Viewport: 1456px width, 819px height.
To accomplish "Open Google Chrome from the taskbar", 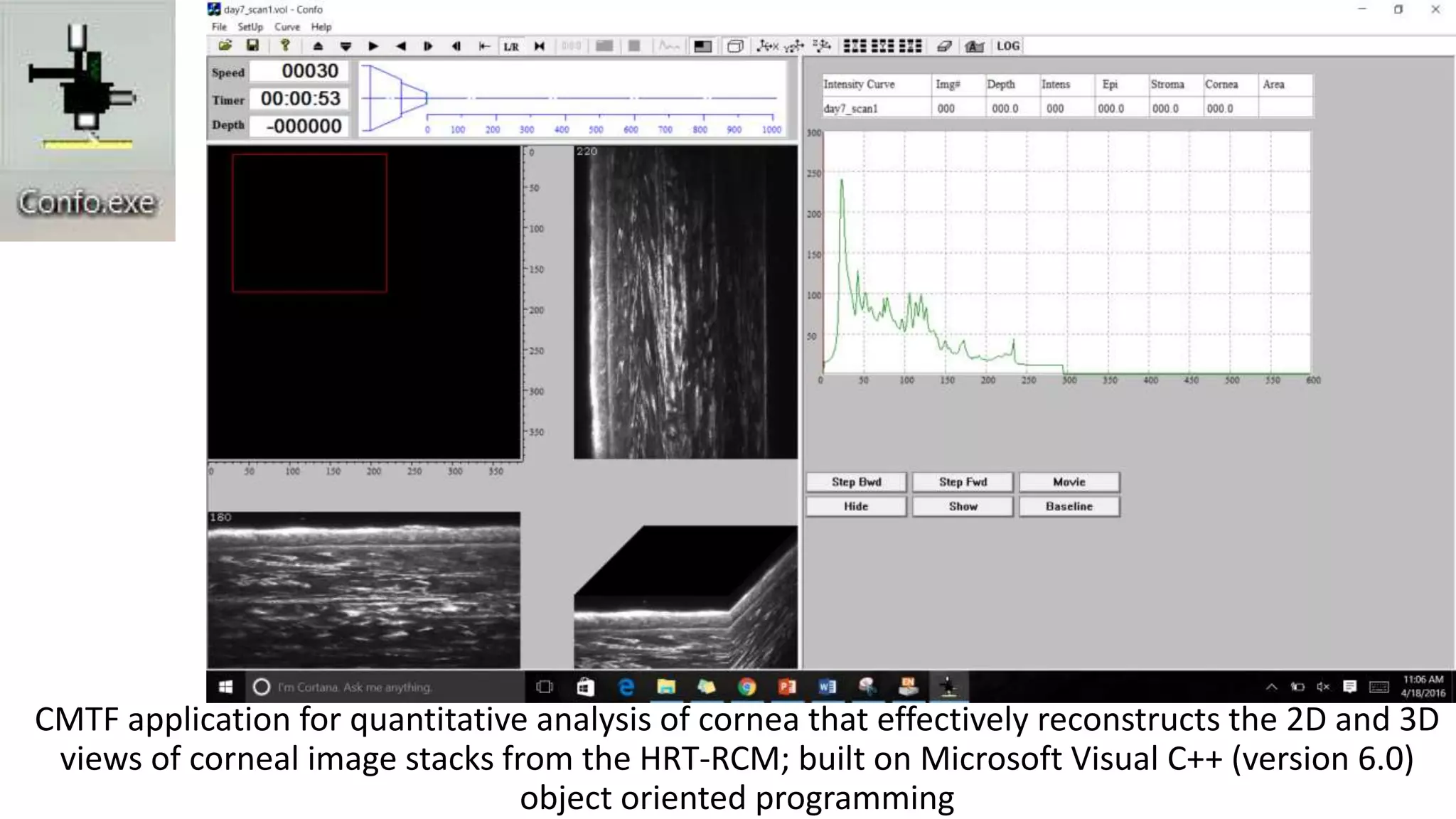I will pyautogui.click(x=746, y=687).
